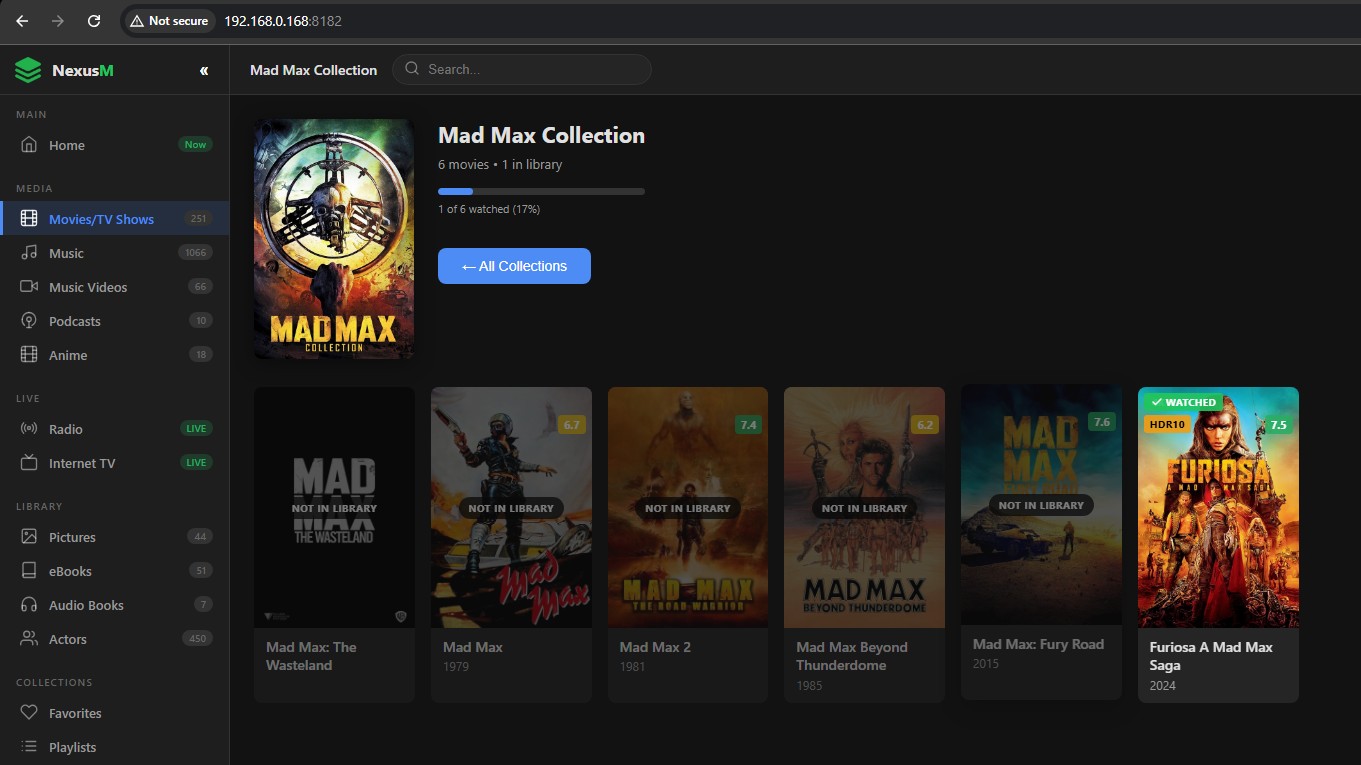Open the Mad Max: Fury Road poster
Screen dimensions: 1361x765
tap(1040, 505)
